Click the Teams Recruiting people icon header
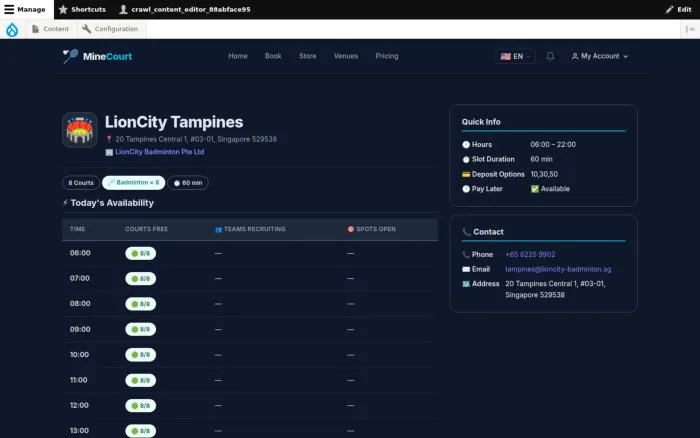Image resolution: width=700 pixels, height=438 pixels. 218,229
